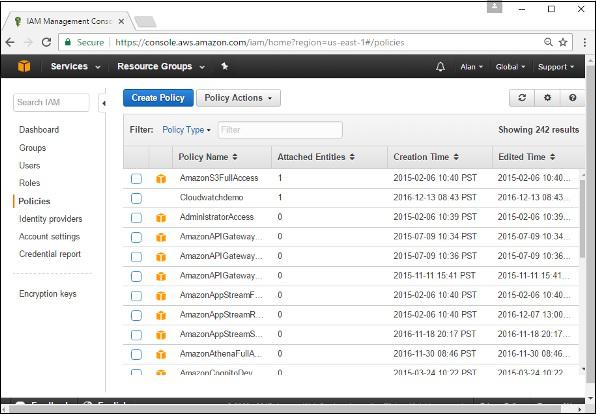Open the Resource Groups dropdown
Viewport: 596px width, 414px height.
coord(161,66)
